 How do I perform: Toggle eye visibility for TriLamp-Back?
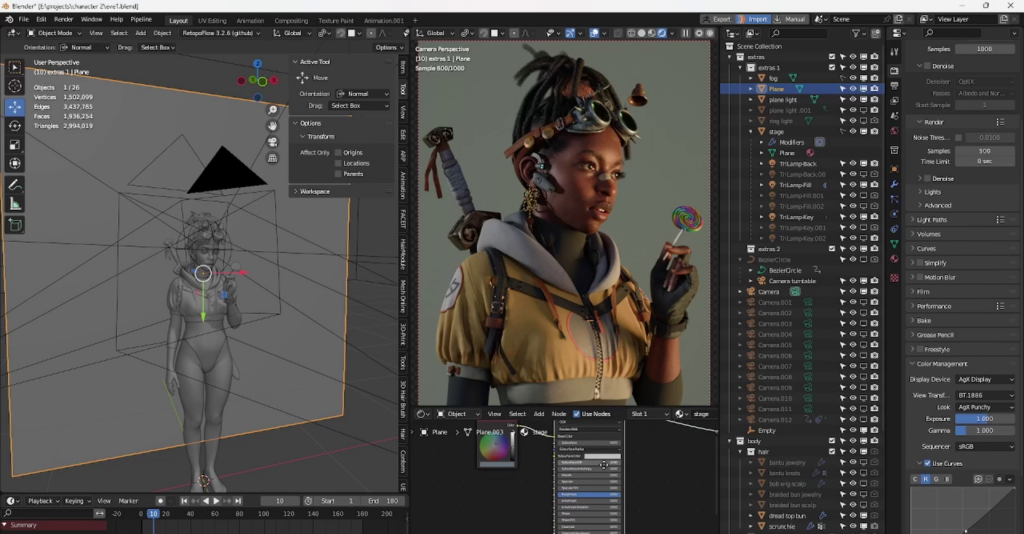(x=853, y=163)
